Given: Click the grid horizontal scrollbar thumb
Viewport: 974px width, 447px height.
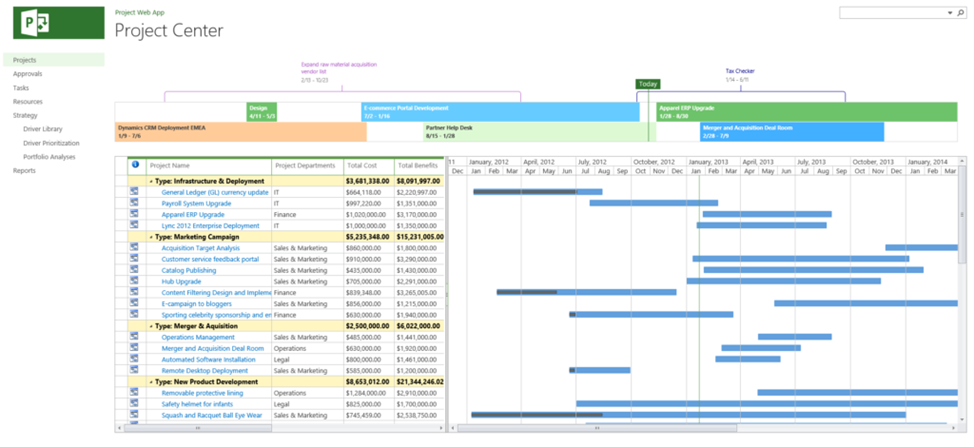Looking at the screenshot, I should [198, 428].
